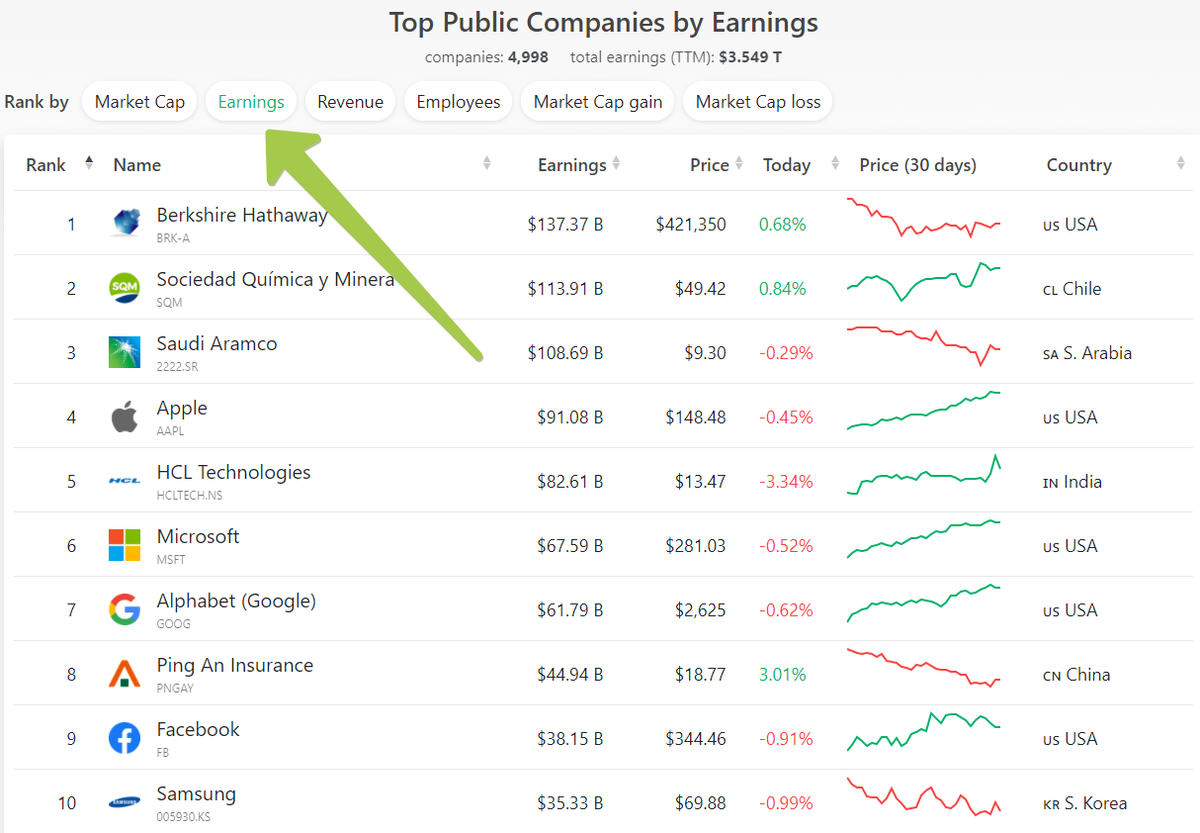Click Berkshire Hathaway 30-day price chart
This screenshot has height=833, width=1200.
point(923,218)
